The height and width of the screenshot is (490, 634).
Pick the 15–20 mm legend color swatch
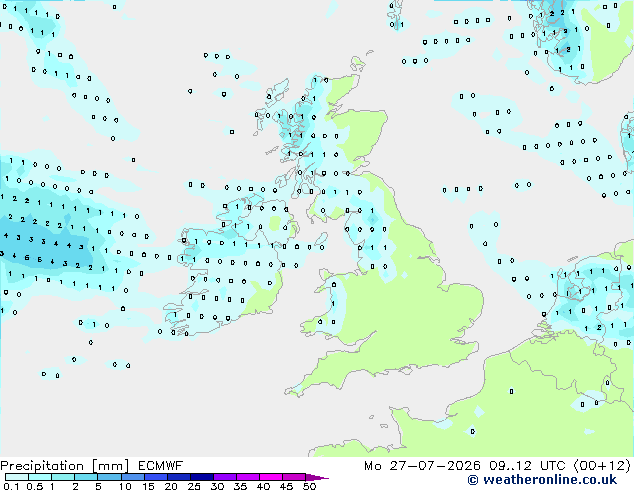(156, 477)
